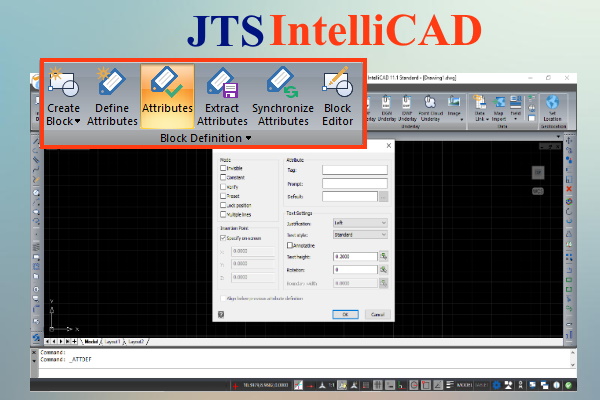
Task: Click command line scroll up arrow
Action: click(573, 353)
